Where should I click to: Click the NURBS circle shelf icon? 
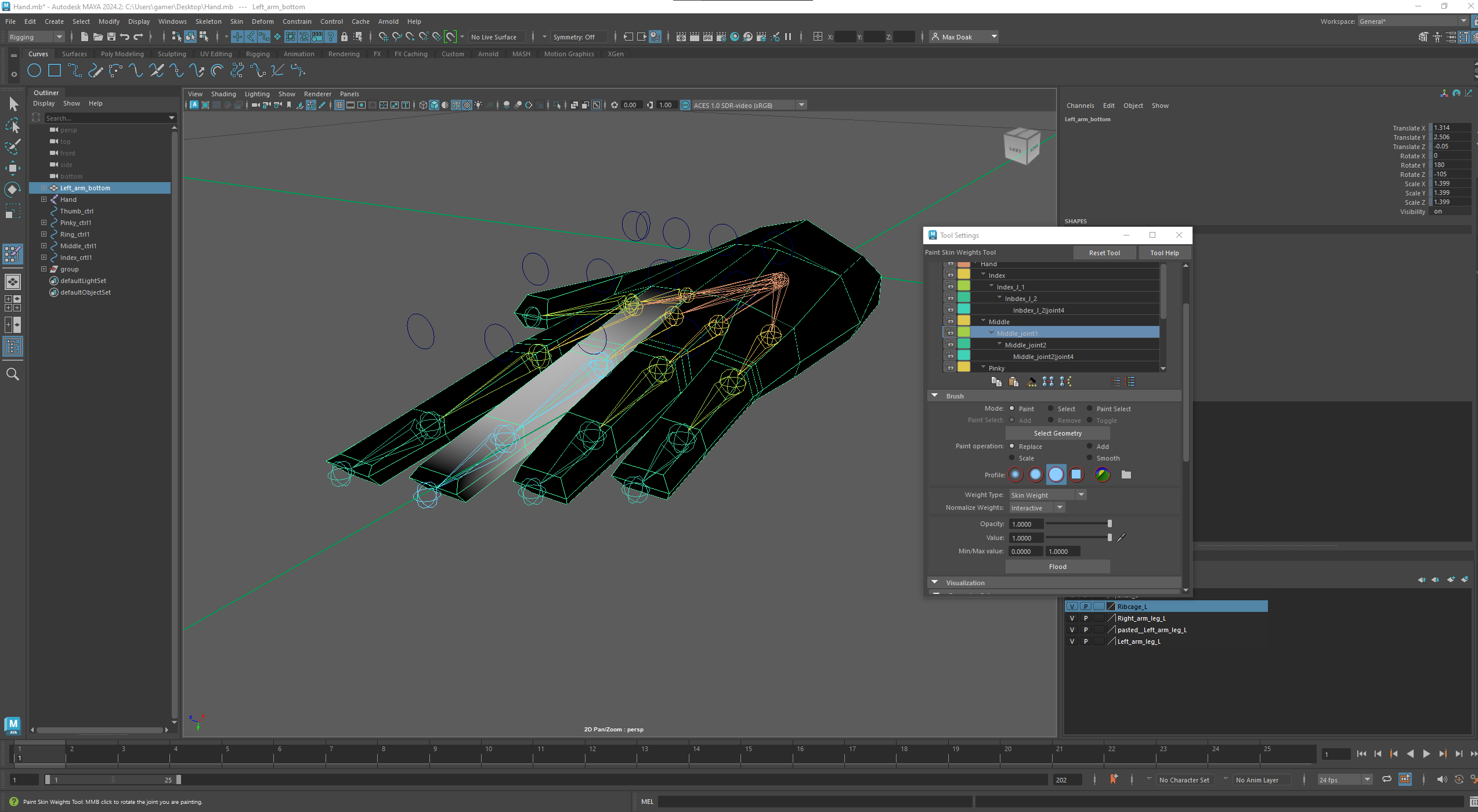click(34, 71)
